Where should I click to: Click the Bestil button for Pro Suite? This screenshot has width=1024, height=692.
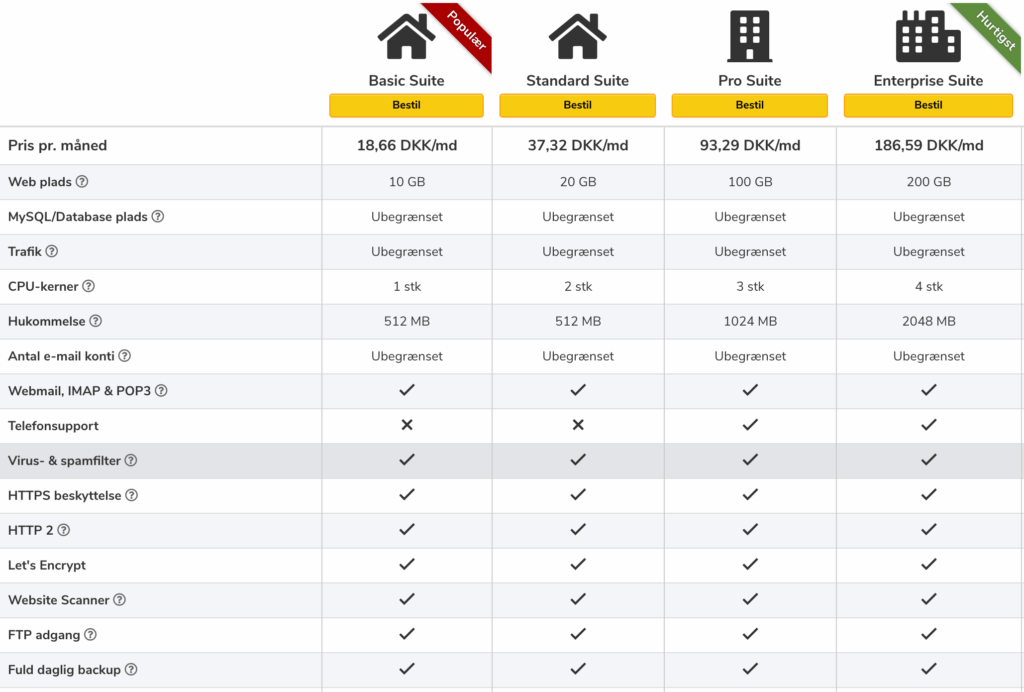click(x=750, y=105)
